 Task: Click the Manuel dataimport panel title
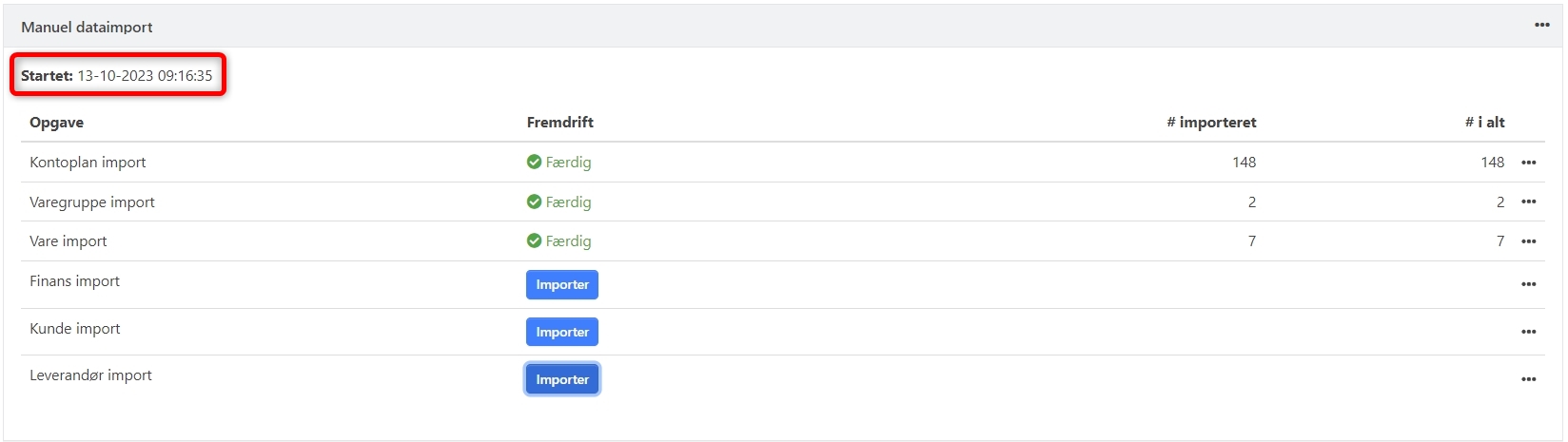[x=87, y=28]
